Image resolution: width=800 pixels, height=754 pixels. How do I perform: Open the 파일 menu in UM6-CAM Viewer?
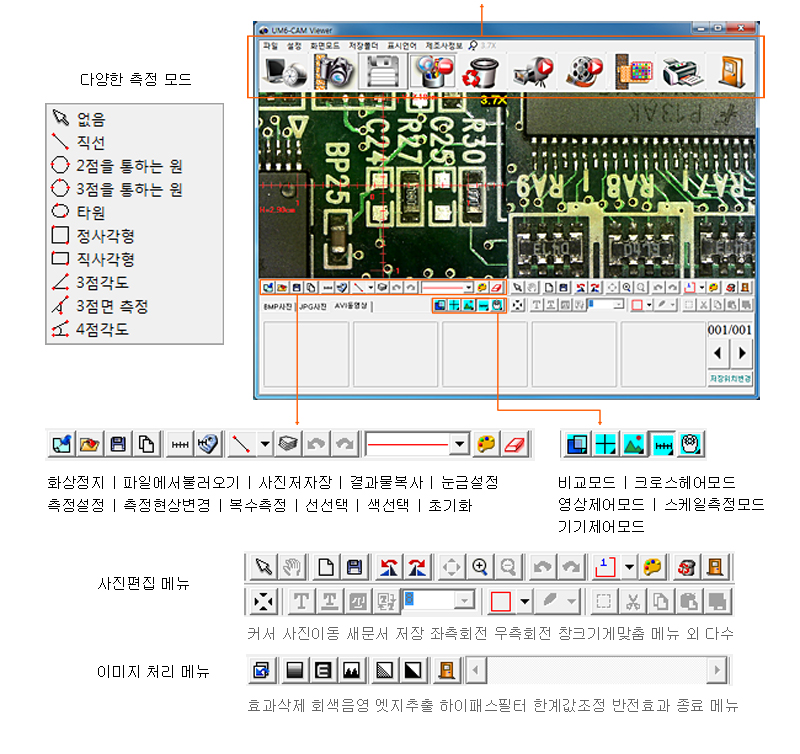[270, 46]
